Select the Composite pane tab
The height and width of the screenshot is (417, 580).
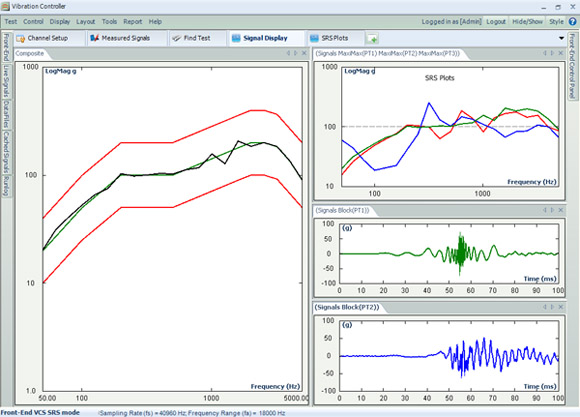click(x=30, y=54)
